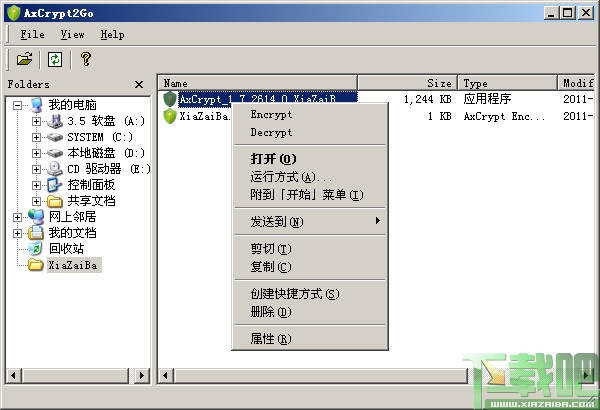Click the SYSTEM (C:) drive icon

[x=55, y=137]
